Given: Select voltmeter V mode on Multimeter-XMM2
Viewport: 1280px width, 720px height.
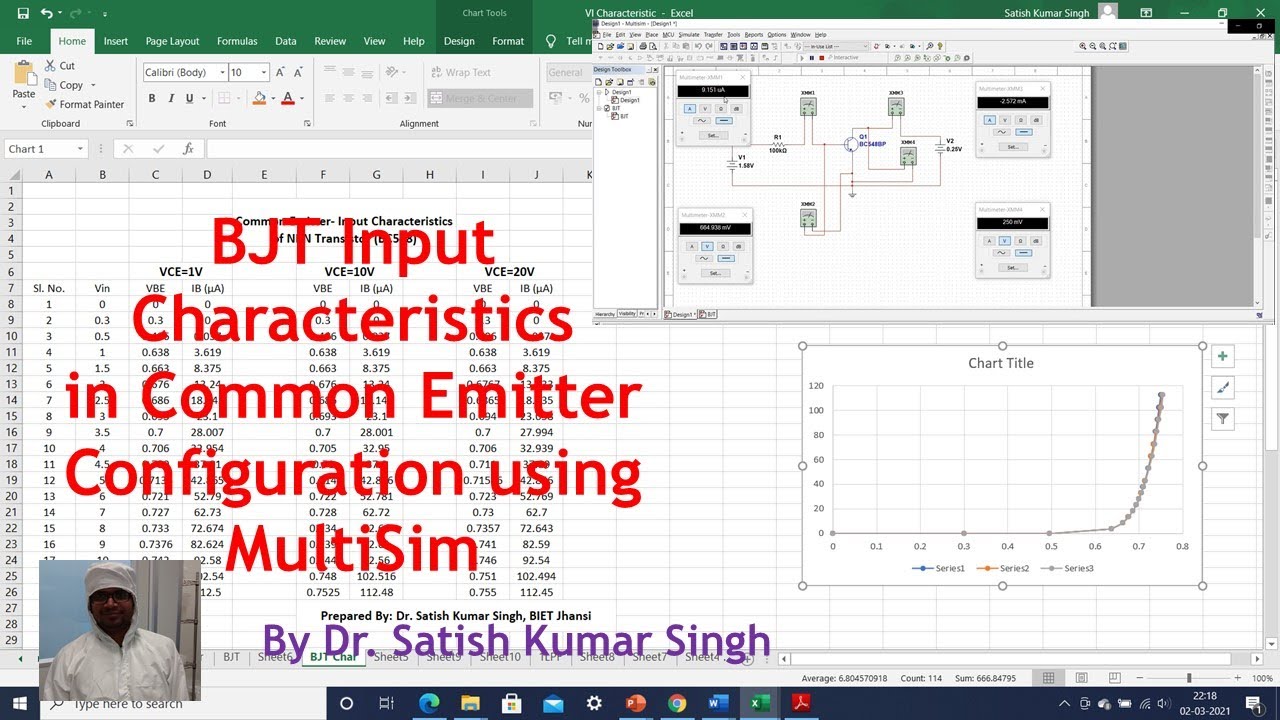Looking at the screenshot, I should point(707,246).
